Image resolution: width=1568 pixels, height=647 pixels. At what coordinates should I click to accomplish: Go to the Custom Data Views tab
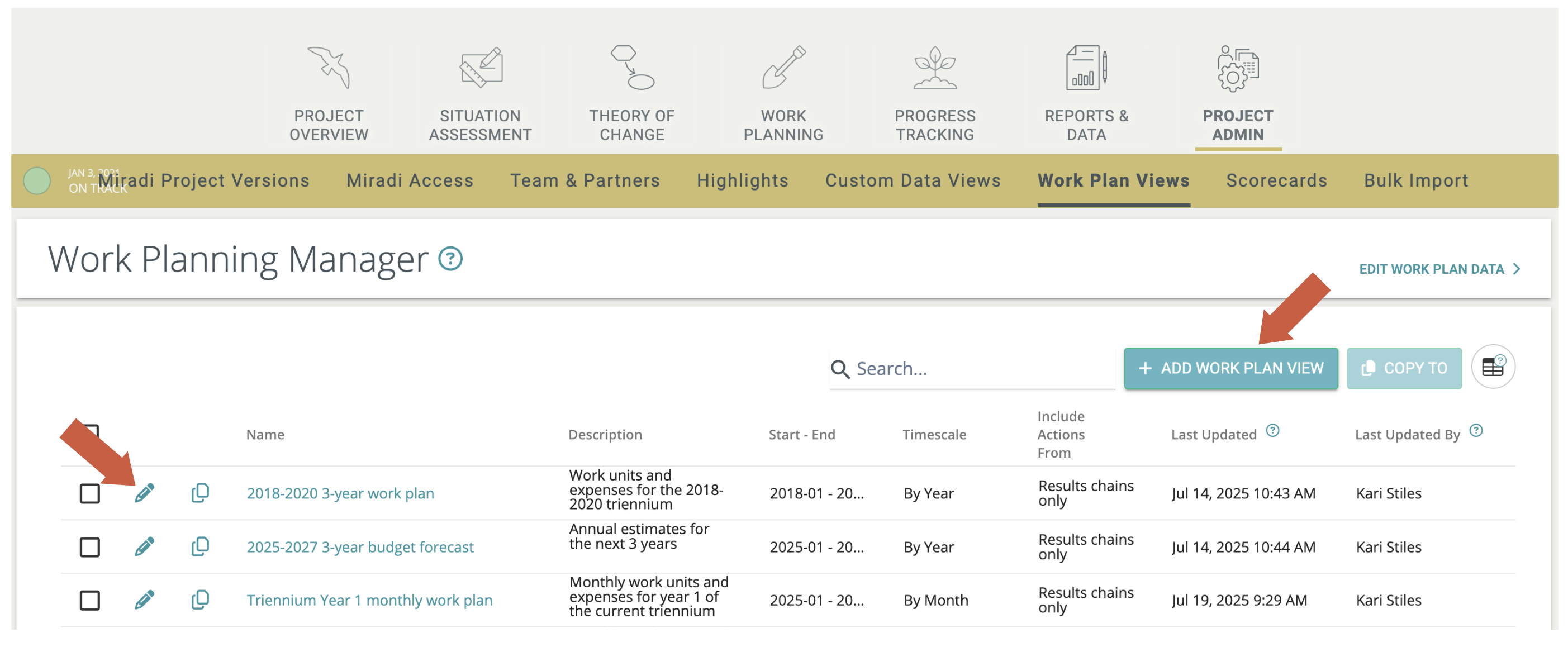click(x=913, y=181)
